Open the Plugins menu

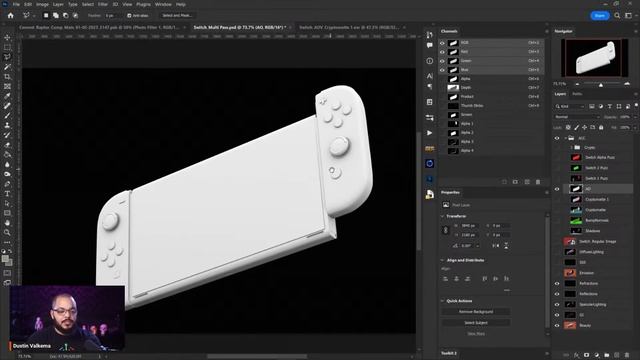tap(143, 4)
